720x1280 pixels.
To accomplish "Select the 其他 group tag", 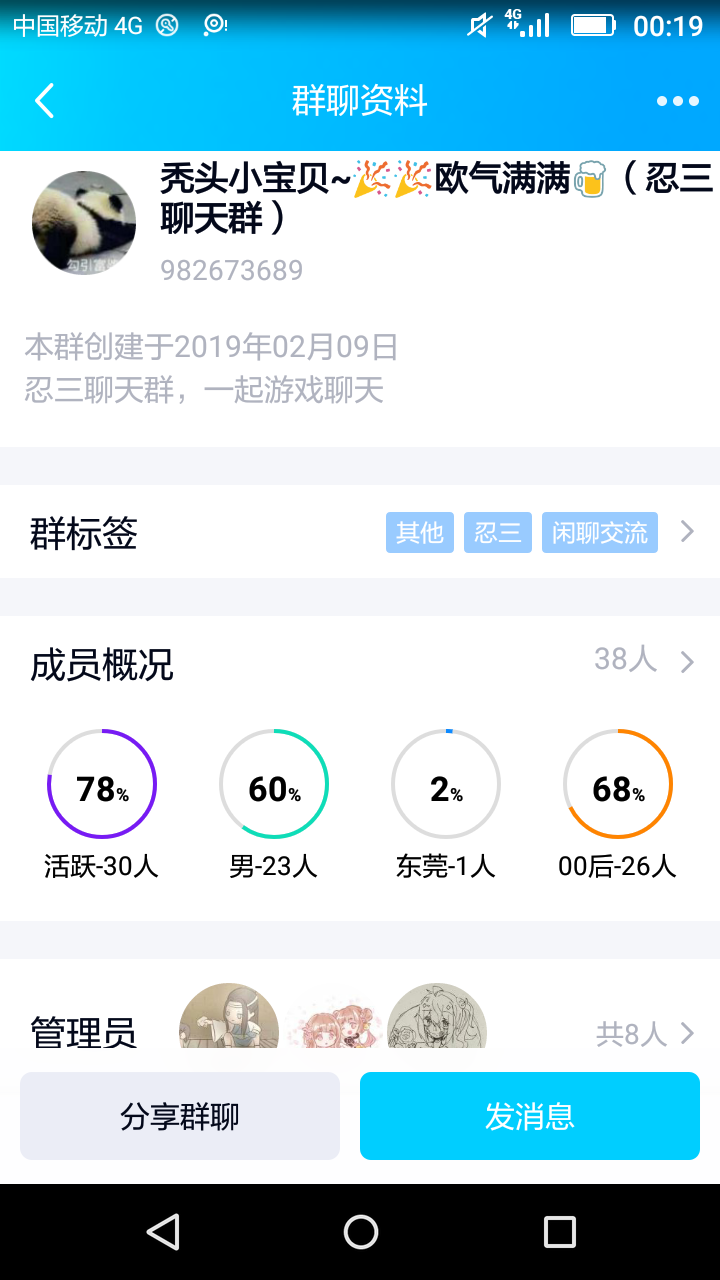I will tap(420, 532).
